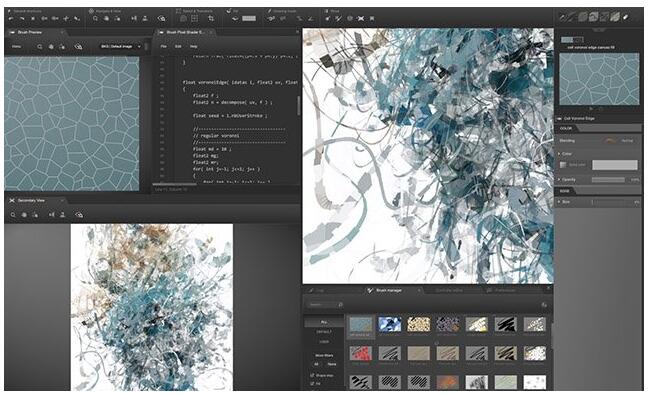Select the blue camouflage brush thumbnail
The width and height of the screenshot is (654, 394).
click(390, 324)
